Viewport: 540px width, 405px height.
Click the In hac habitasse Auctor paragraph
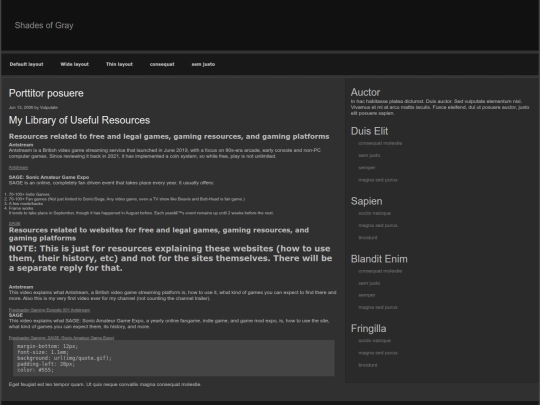click(440, 107)
